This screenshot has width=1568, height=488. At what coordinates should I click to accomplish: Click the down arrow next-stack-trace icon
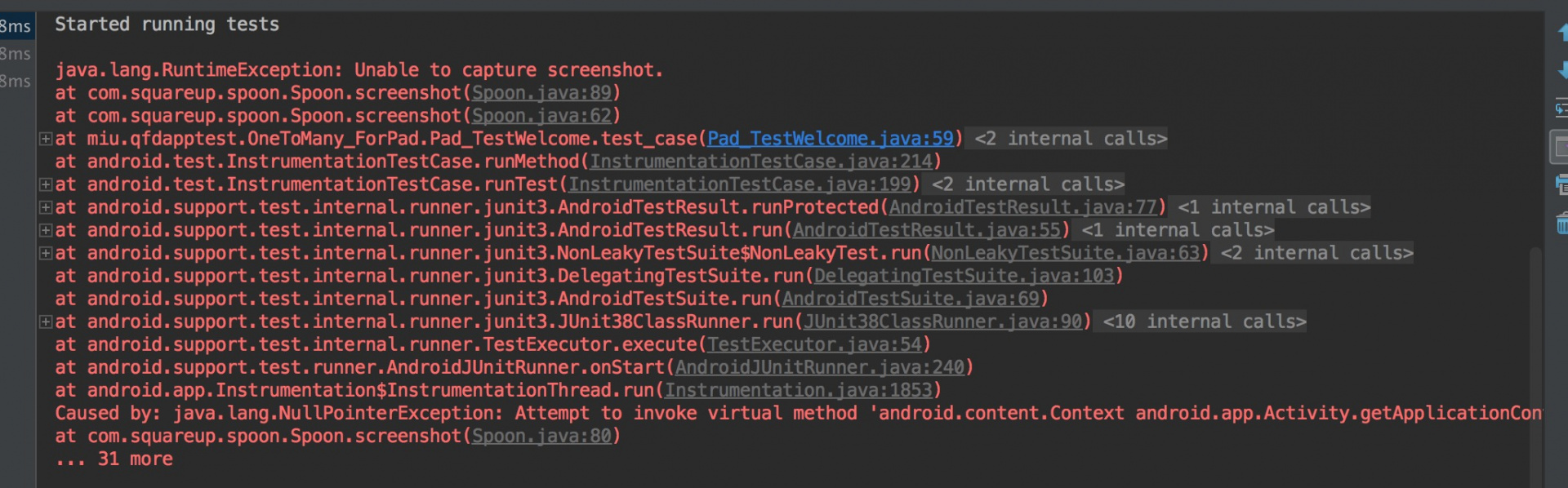(1562, 70)
